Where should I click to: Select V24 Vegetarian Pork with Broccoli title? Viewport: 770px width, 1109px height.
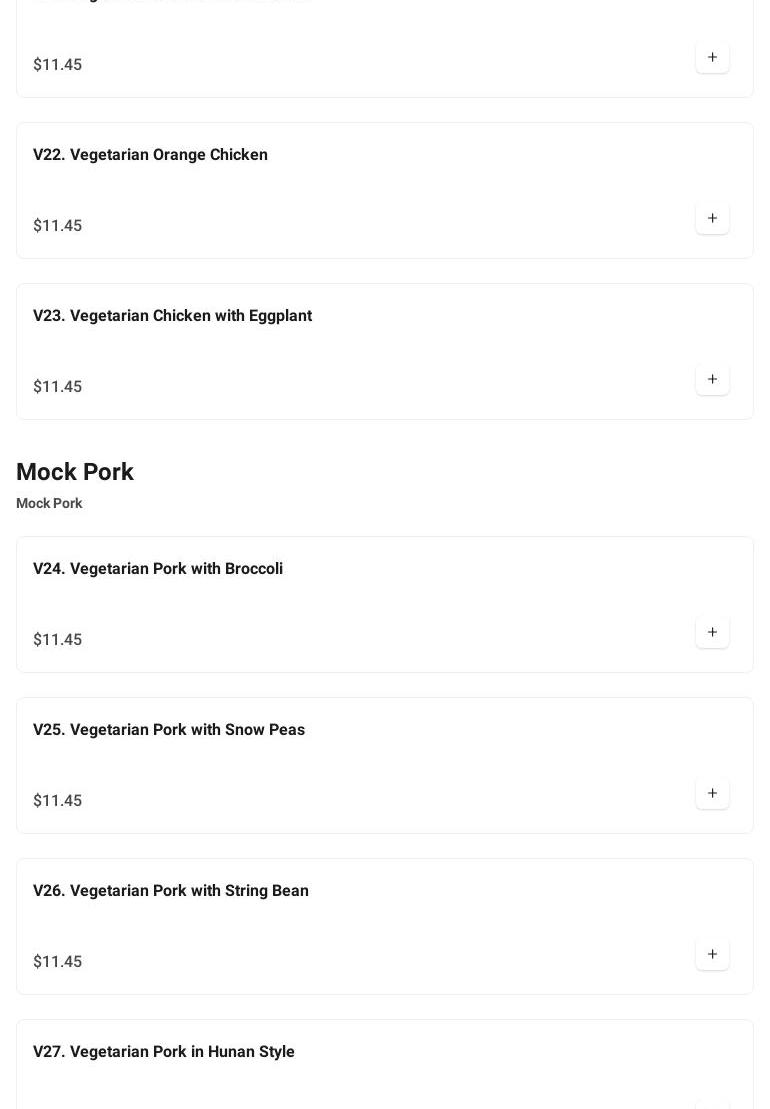point(158,569)
